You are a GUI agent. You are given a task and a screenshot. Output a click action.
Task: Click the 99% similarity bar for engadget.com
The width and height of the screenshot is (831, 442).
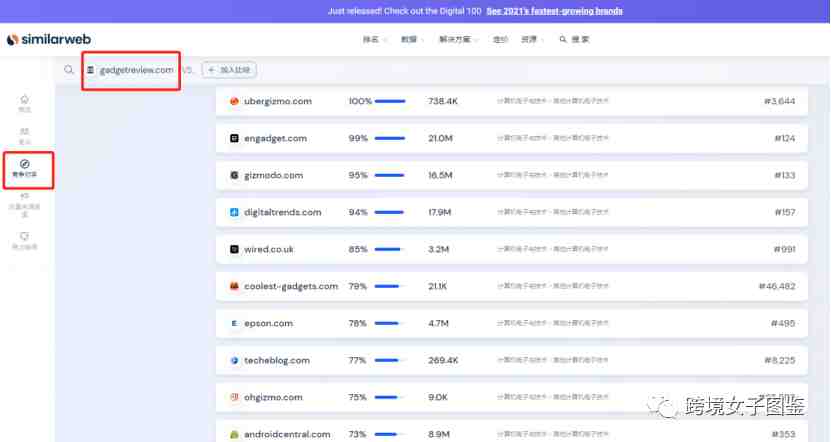pos(390,138)
